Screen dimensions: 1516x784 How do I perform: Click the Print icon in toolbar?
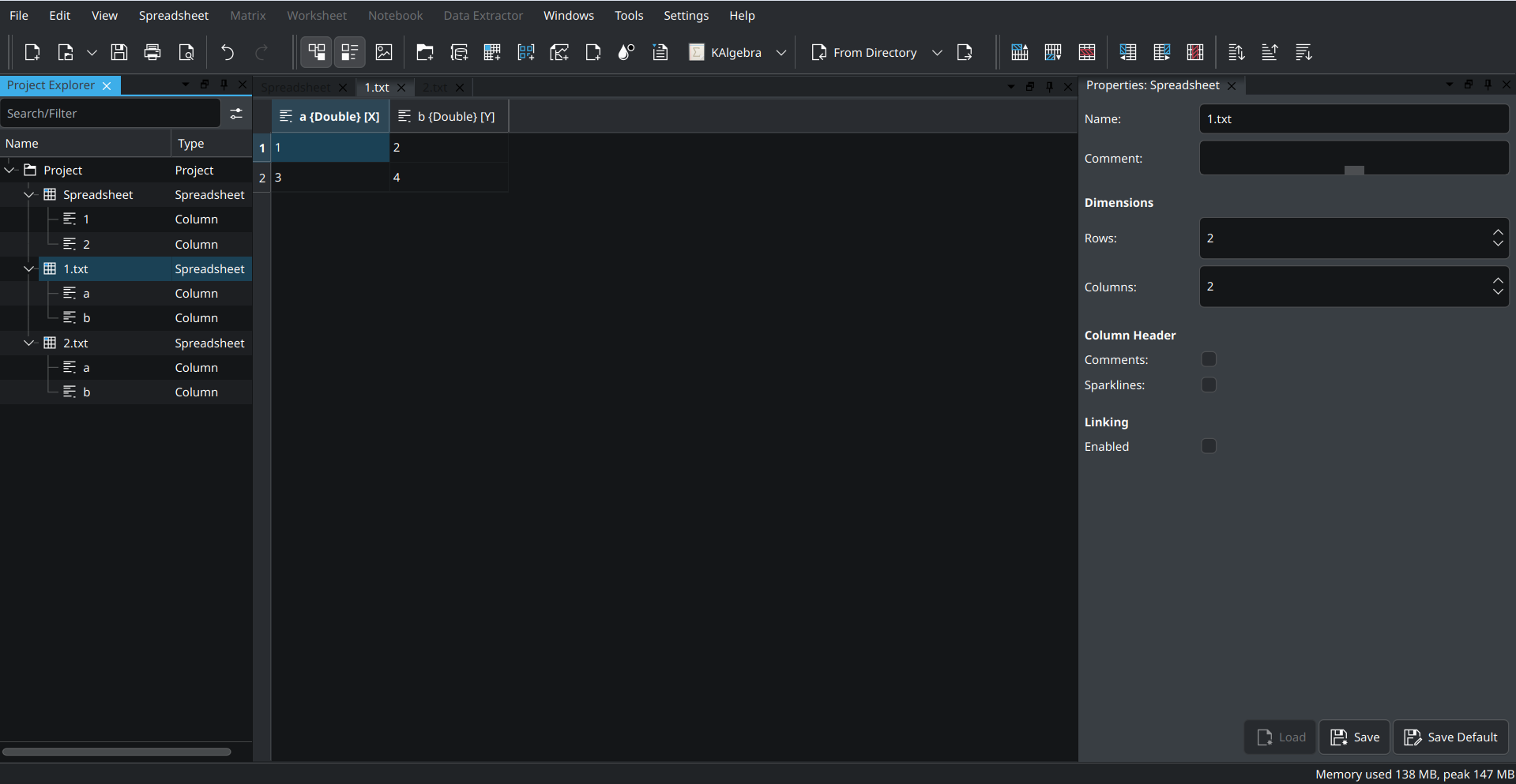click(152, 53)
